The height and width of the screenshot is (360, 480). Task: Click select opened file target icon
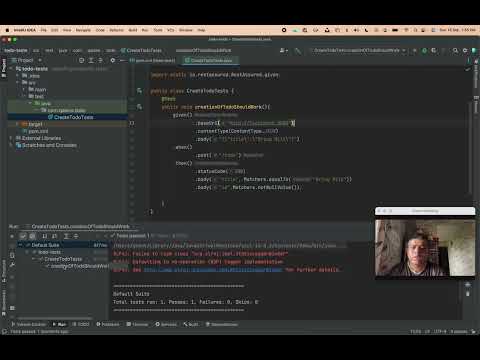click(x=82, y=60)
